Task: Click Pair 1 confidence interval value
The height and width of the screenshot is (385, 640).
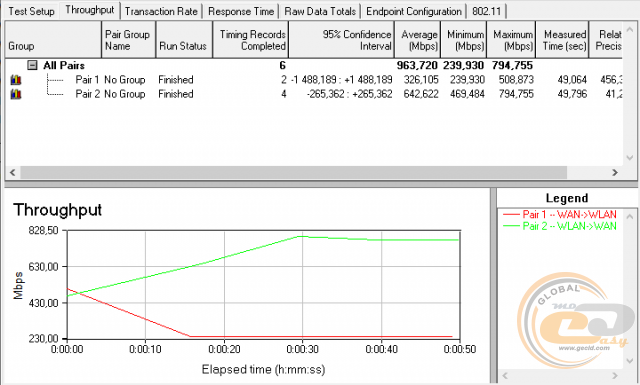Action: [x=341, y=80]
